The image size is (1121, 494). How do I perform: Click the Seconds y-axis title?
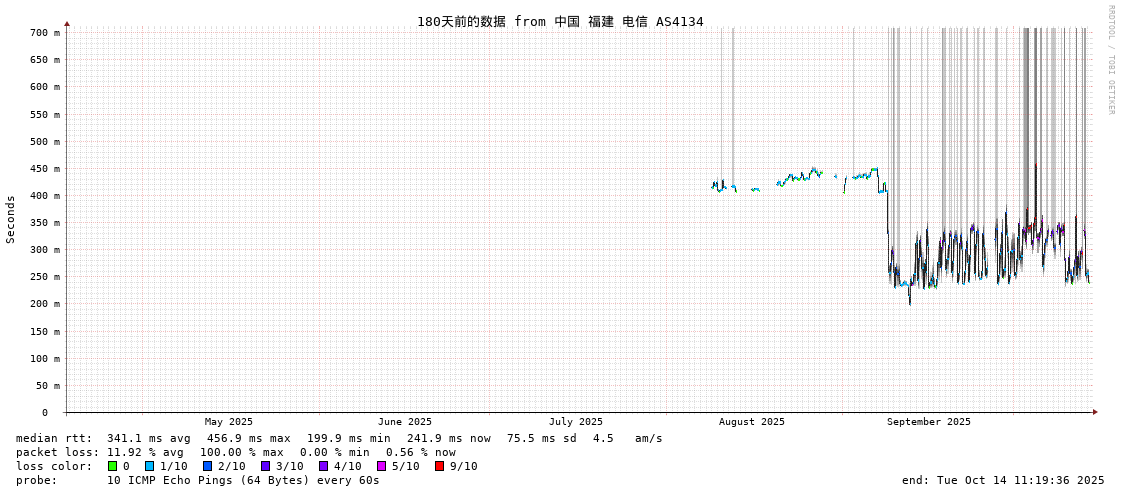pos(11,220)
